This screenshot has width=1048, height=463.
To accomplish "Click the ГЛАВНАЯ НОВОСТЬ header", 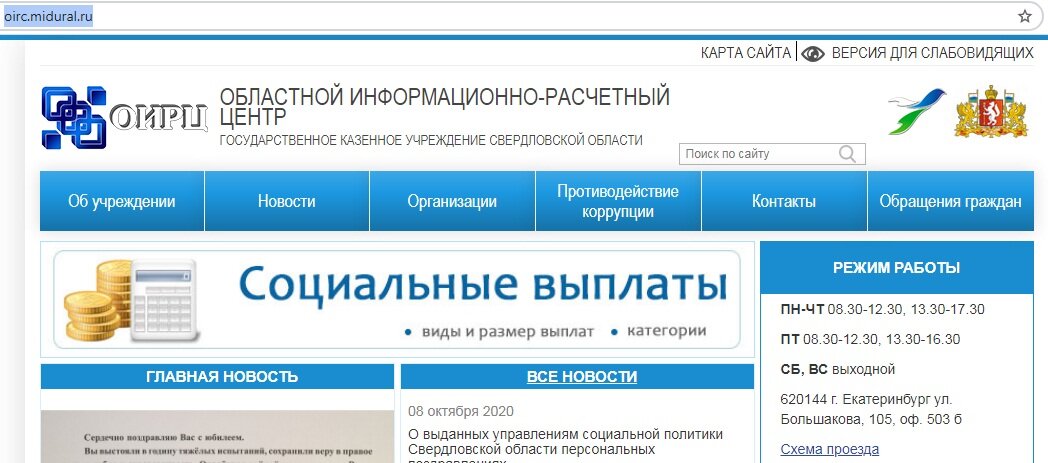I will [x=217, y=376].
